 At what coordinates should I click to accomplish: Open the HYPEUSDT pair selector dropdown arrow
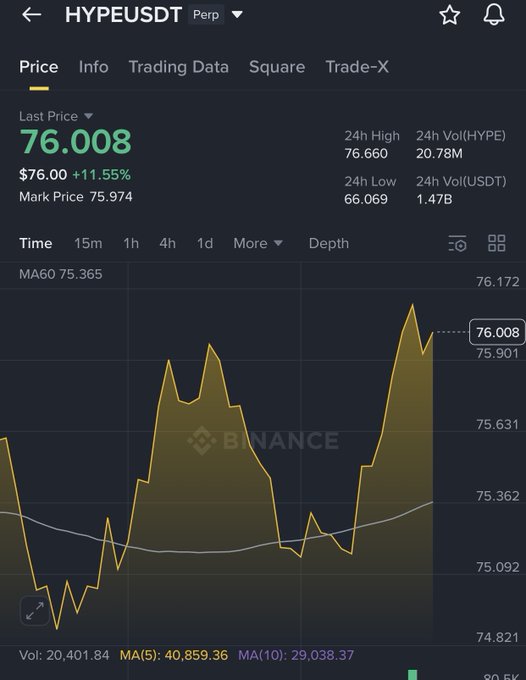coord(237,15)
